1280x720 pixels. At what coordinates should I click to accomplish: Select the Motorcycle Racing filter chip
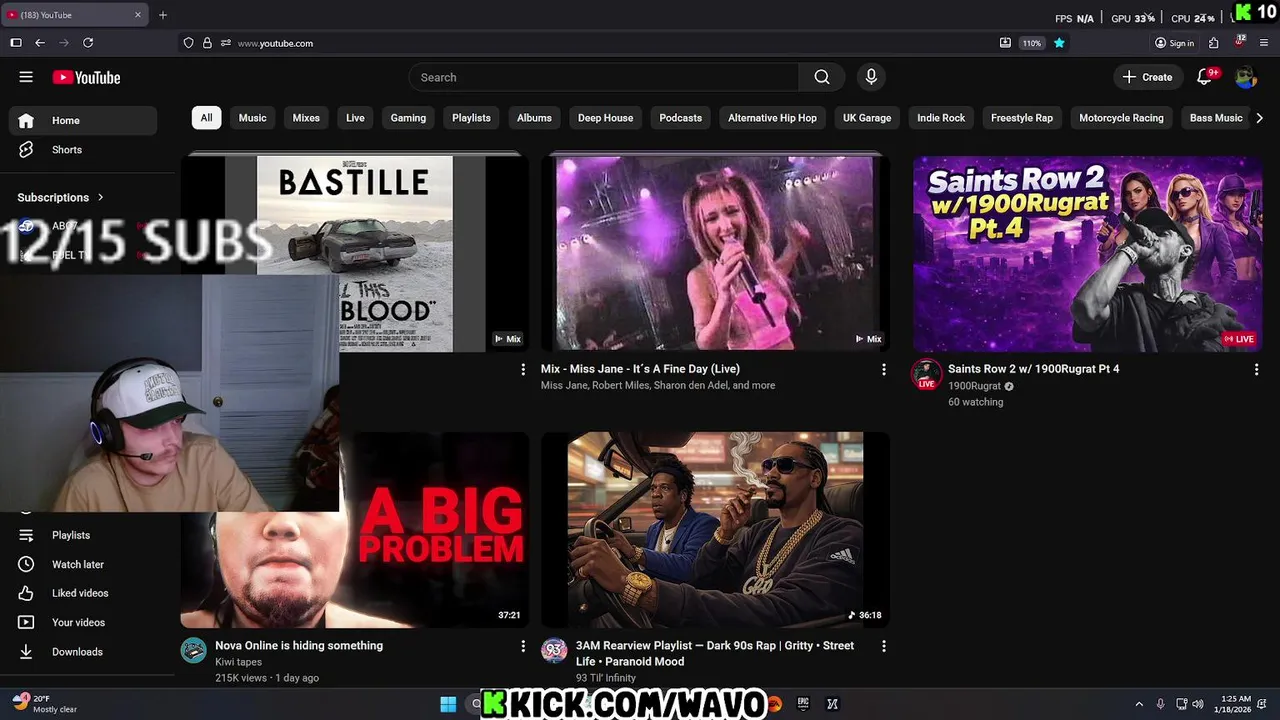[x=1121, y=118]
